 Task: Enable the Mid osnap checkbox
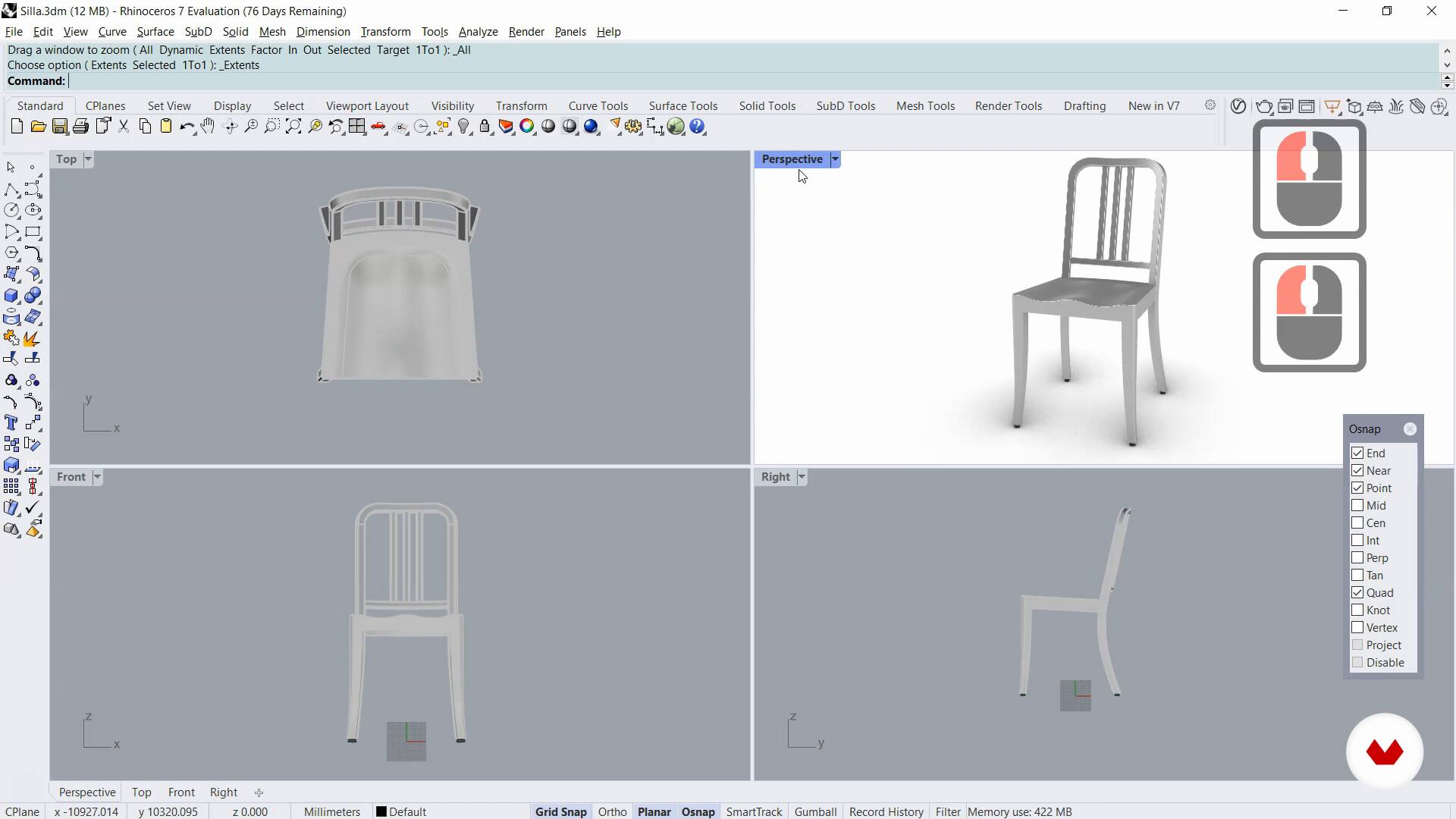click(x=1357, y=505)
